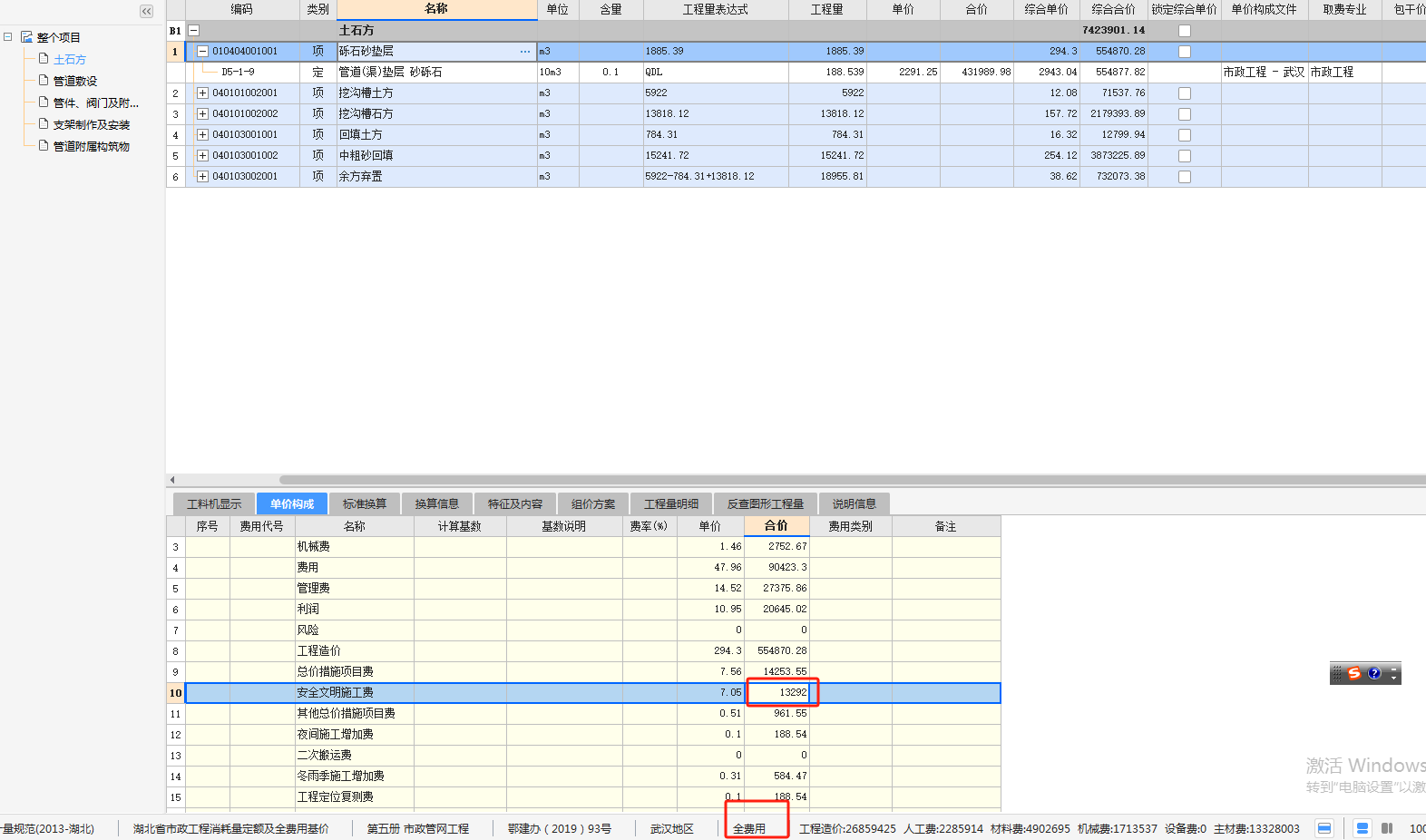Toggle lock price checkbox for 中粗砂回填 row
Image resolution: width=1426 pixels, height=840 pixels.
pyautogui.click(x=1184, y=156)
